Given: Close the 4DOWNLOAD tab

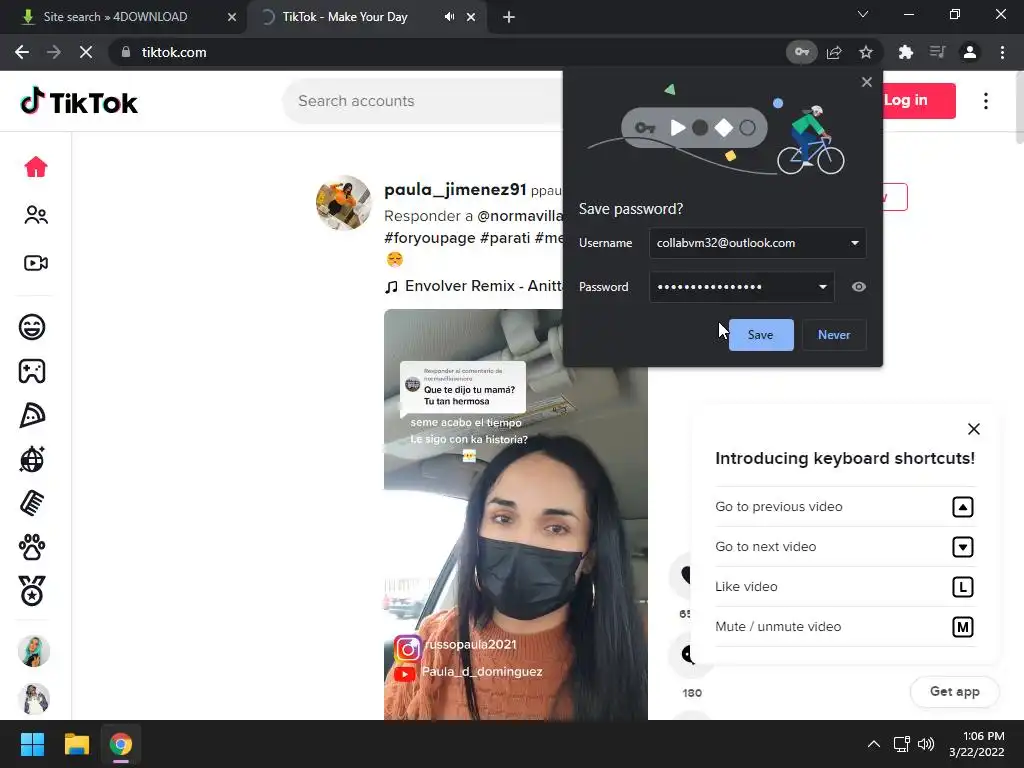Looking at the screenshot, I should 232,17.
